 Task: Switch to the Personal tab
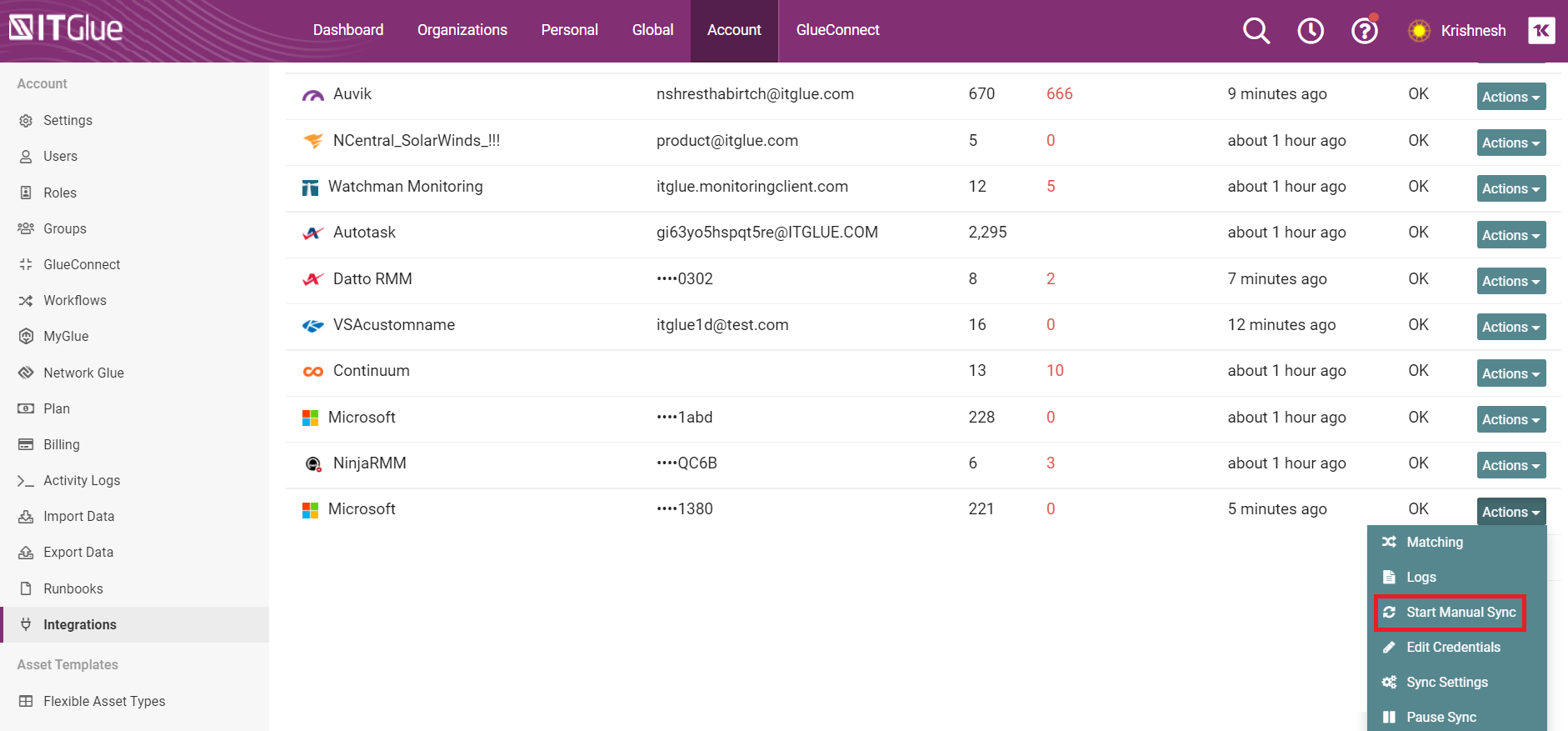[570, 30]
